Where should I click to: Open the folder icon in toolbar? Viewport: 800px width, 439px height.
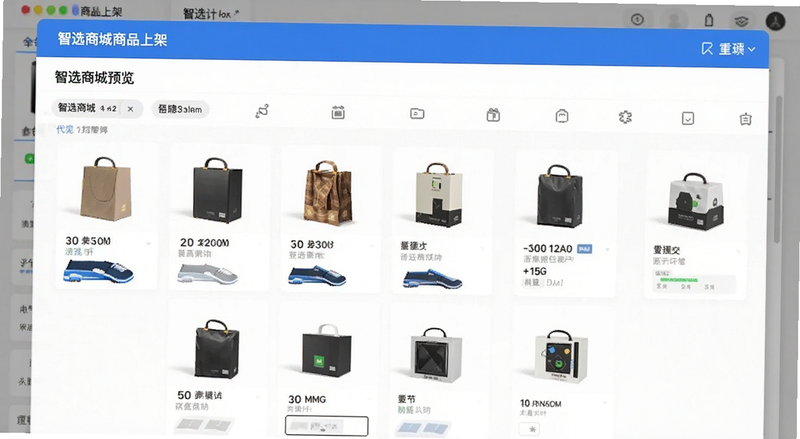point(417,113)
